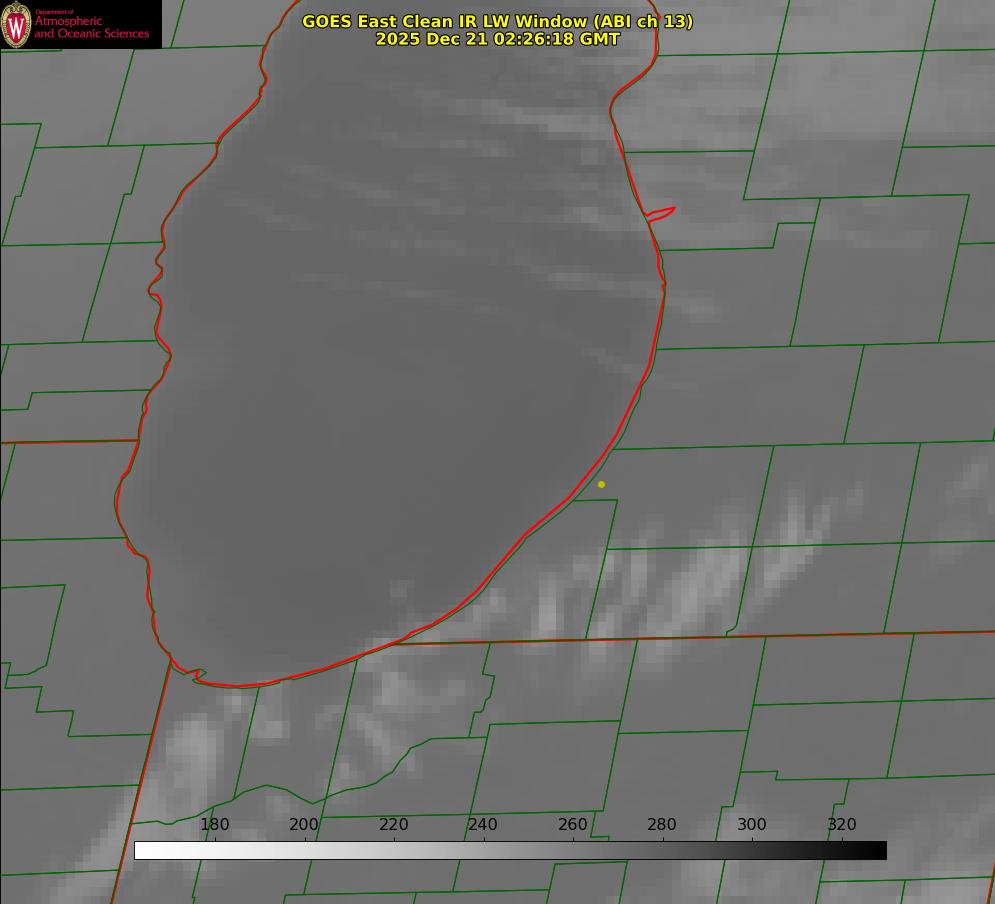This screenshot has width=995, height=904.
Task: Click the 220 colorbar temperature label
Action: [394, 825]
